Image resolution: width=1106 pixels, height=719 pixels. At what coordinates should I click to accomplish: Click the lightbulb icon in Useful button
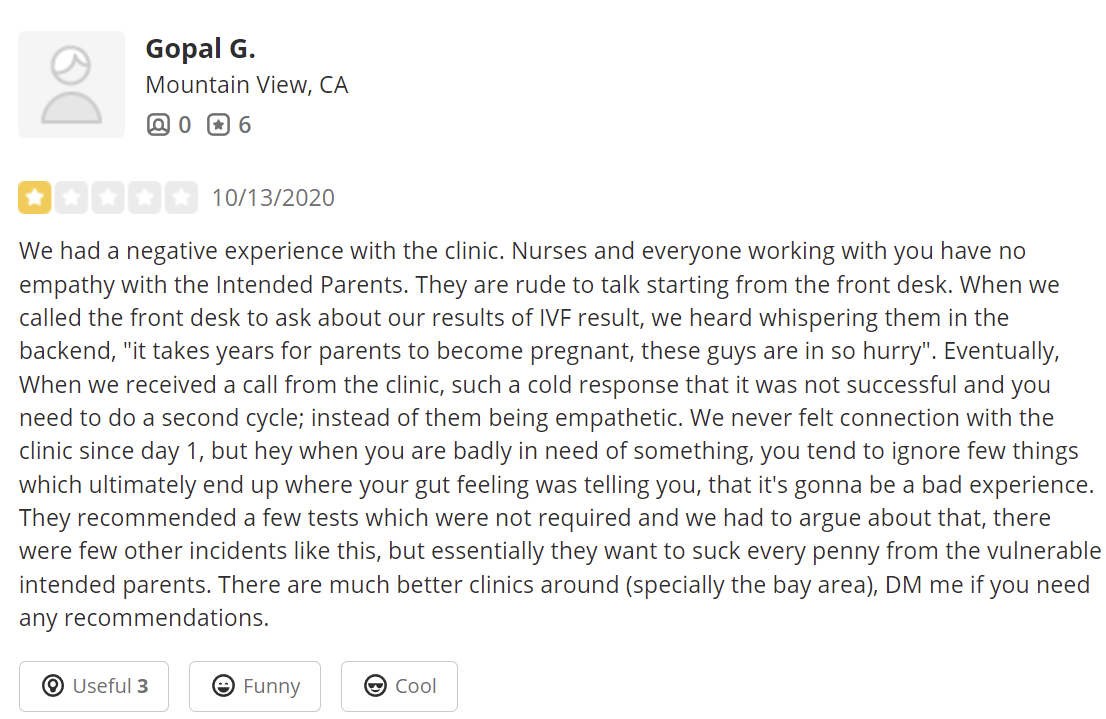coord(53,686)
